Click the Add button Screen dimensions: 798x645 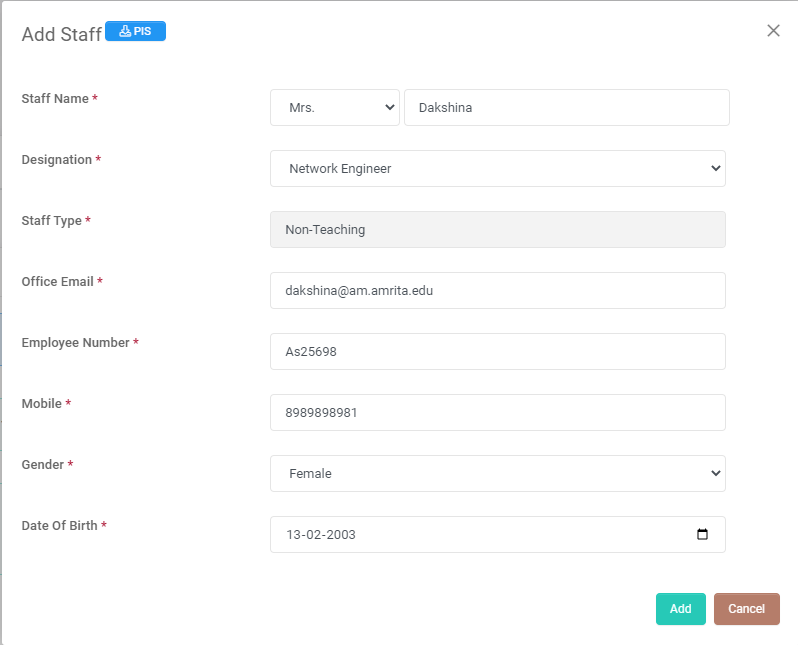point(680,609)
